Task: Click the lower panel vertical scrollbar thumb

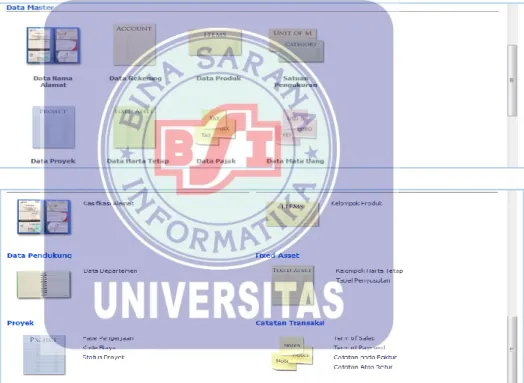Action: pos(512,349)
